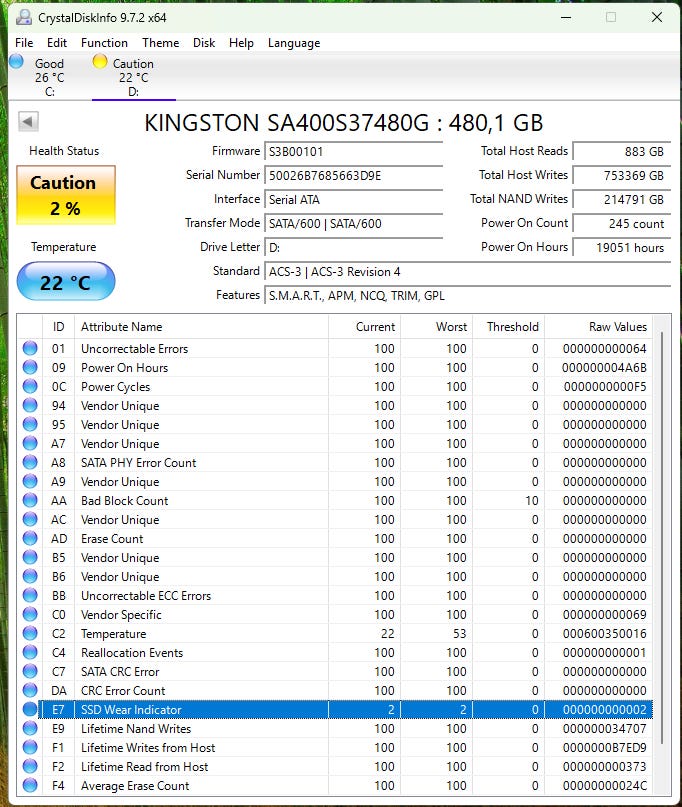This screenshot has width=682, height=807.
Task: Click status orb of Power On Hours attribute row
Action: [x=30, y=367]
